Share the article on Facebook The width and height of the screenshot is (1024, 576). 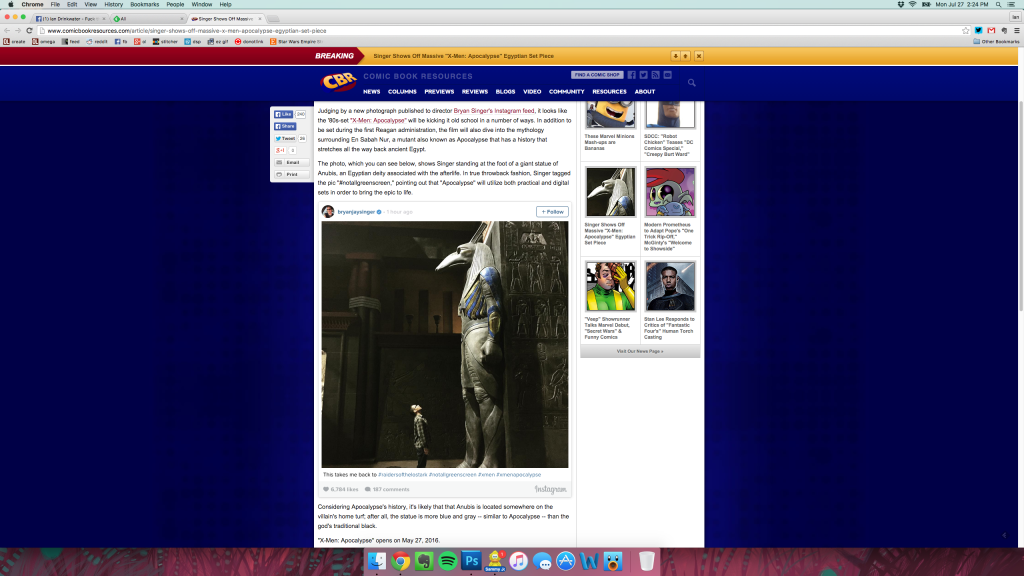pyautogui.click(x=285, y=126)
